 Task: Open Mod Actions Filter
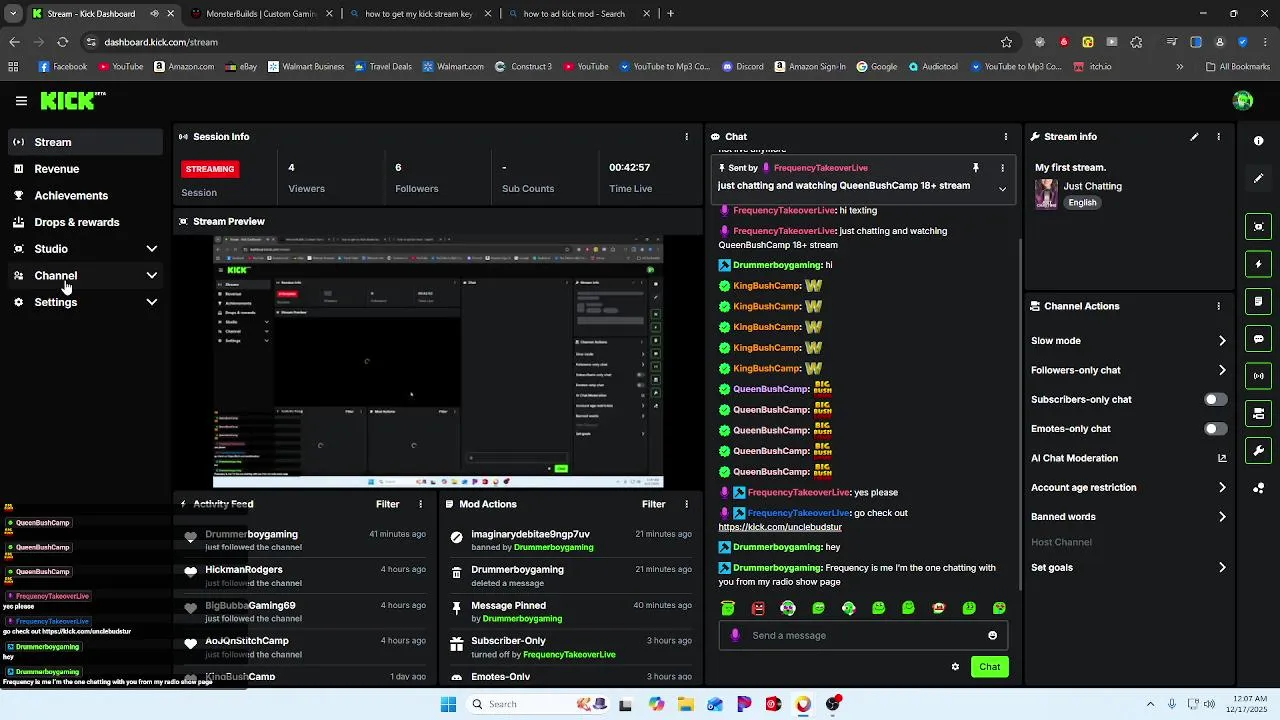(653, 504)
